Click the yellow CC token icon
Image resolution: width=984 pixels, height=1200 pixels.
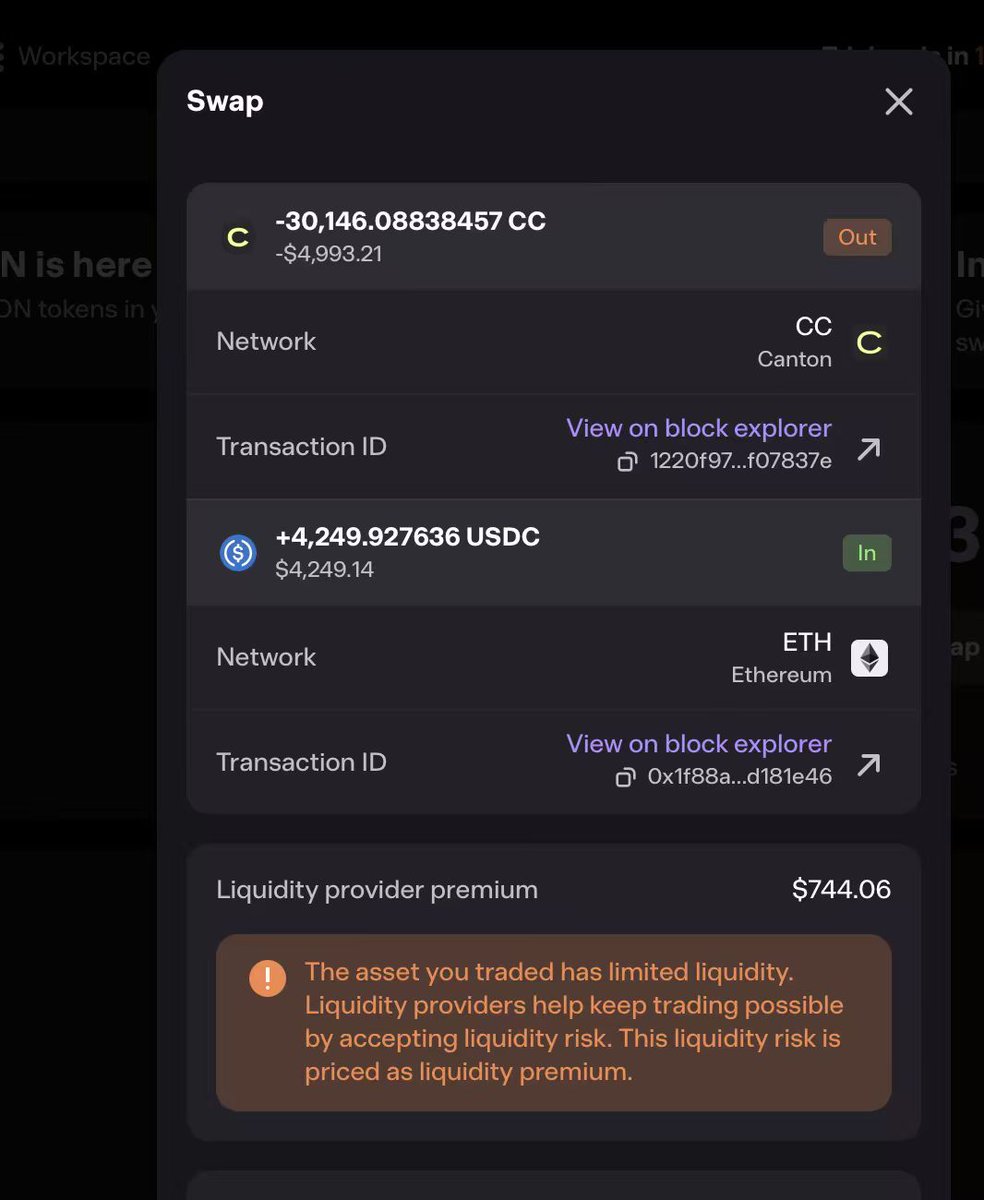coord(238,238)
